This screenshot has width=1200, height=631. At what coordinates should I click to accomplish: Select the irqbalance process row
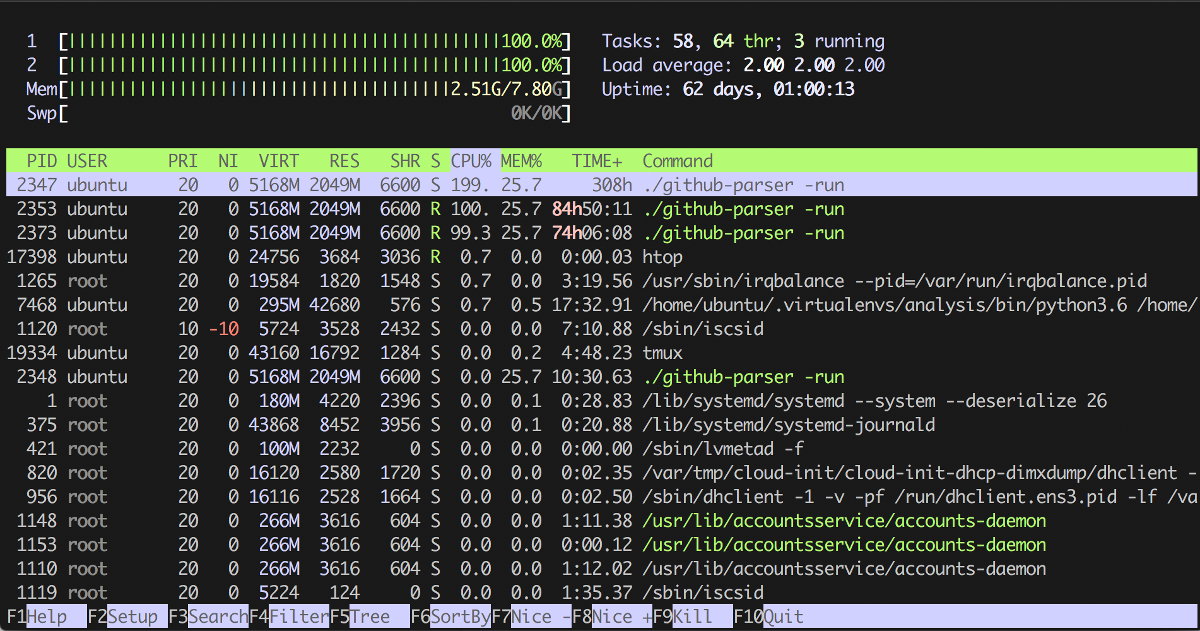600,281
